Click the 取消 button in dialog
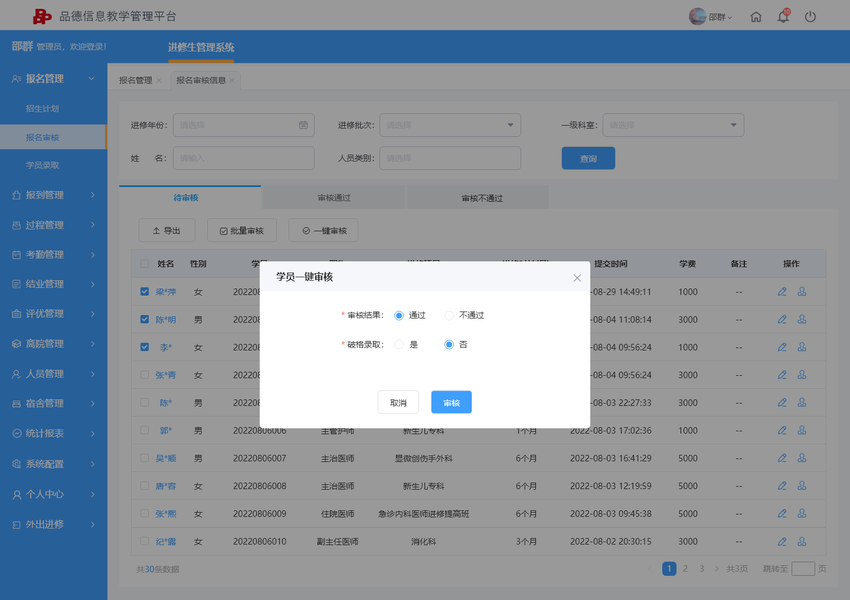The image size is (850, 600). tap(398, 402)
